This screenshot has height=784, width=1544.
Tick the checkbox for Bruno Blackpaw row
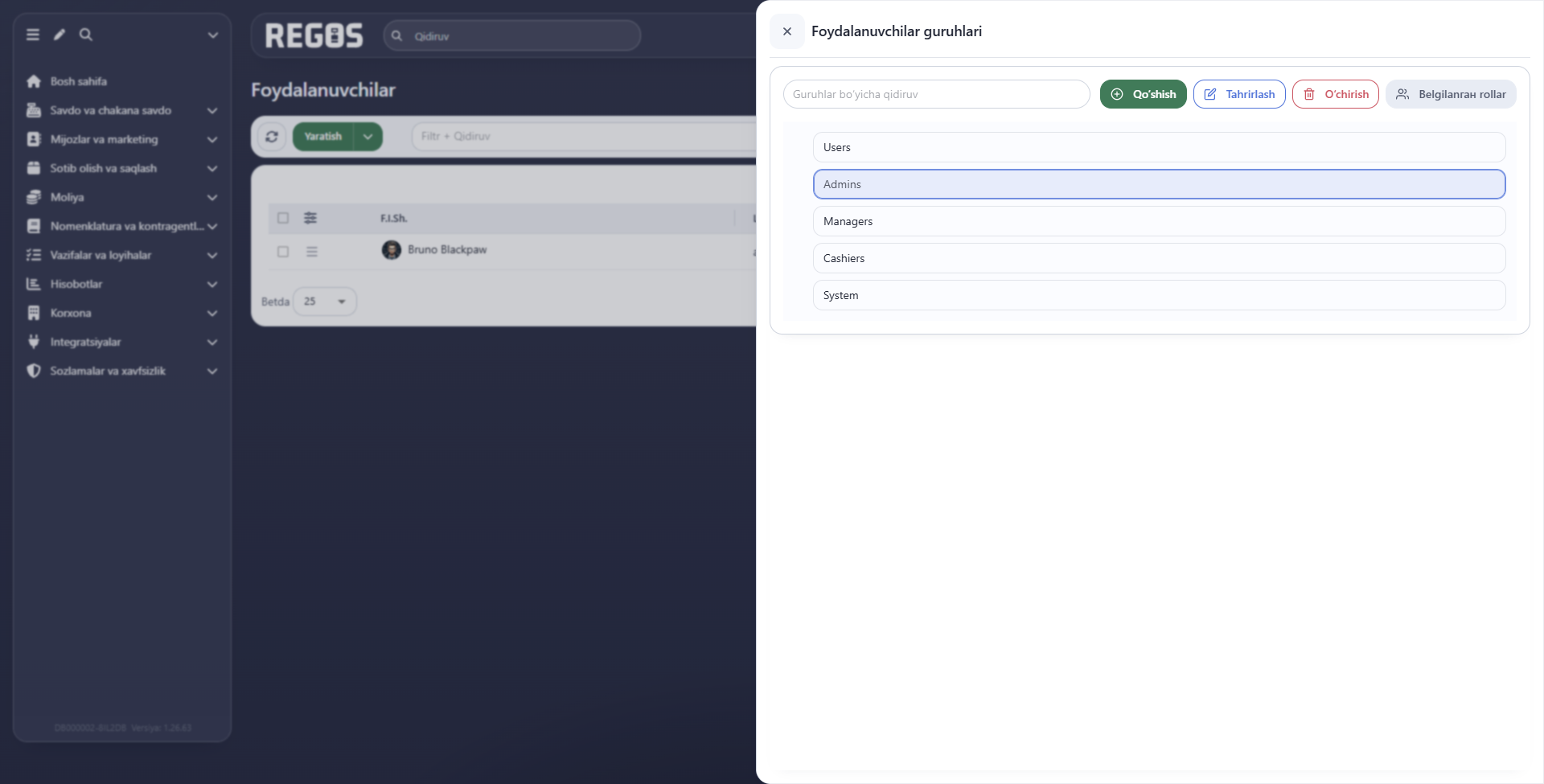[x=283, y=252]
